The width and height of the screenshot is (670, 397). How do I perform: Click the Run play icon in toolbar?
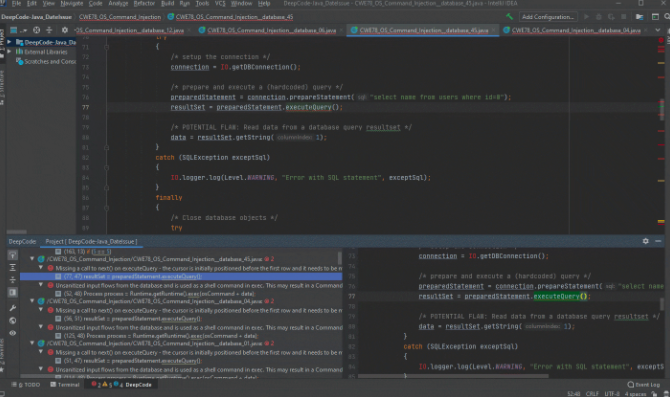click(x=586, y=17)
